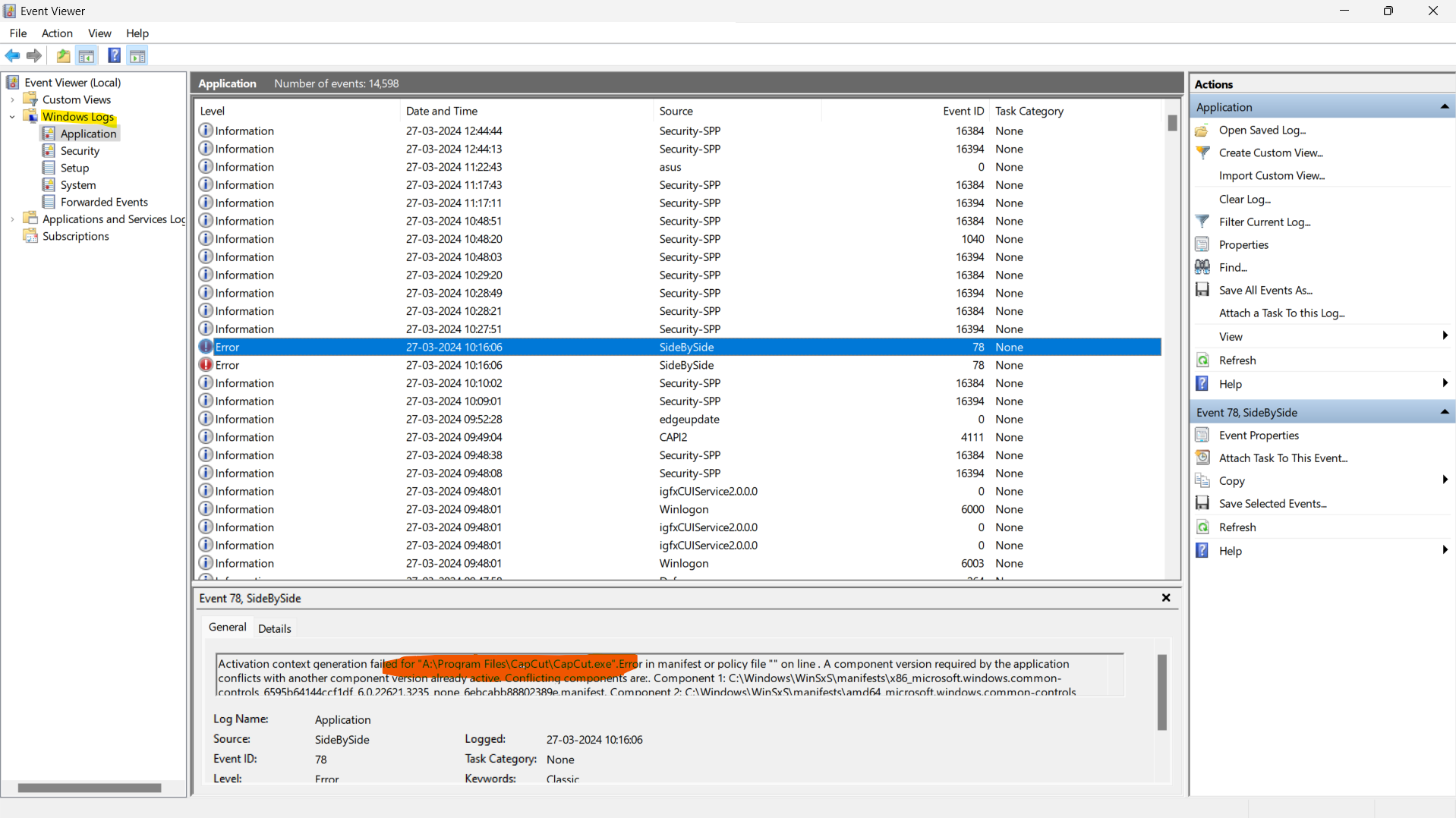
Task: Expand the Custom Views tree node
Action: coord(12,99)
